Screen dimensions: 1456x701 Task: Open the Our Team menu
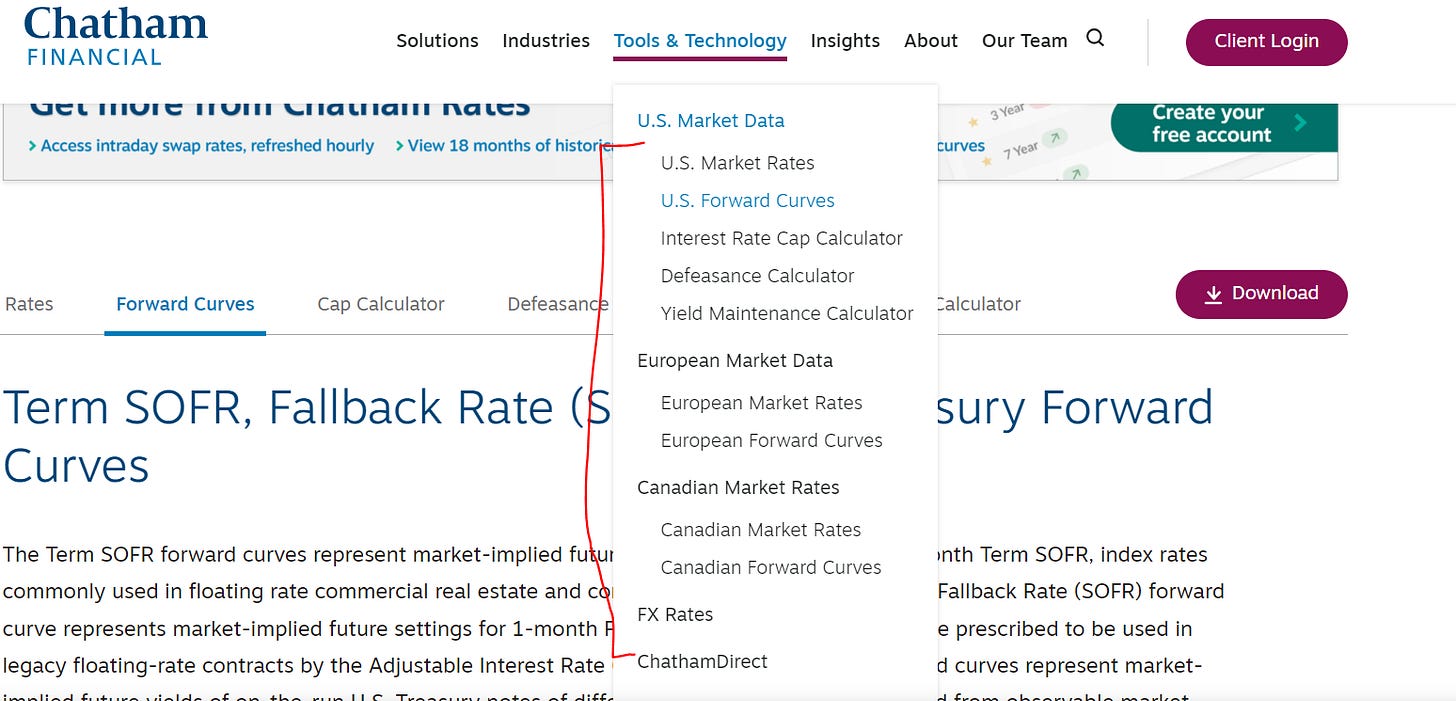tap(1024, 41)
